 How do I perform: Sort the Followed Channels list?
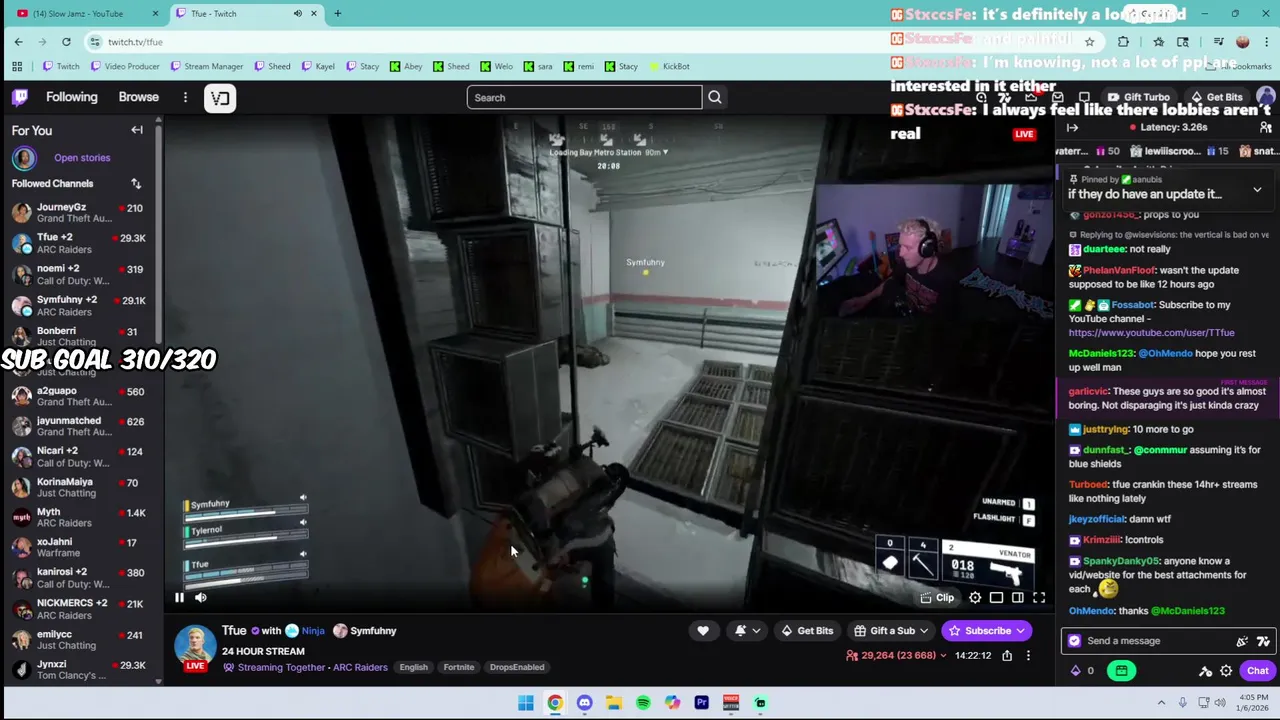pos(136,183)
